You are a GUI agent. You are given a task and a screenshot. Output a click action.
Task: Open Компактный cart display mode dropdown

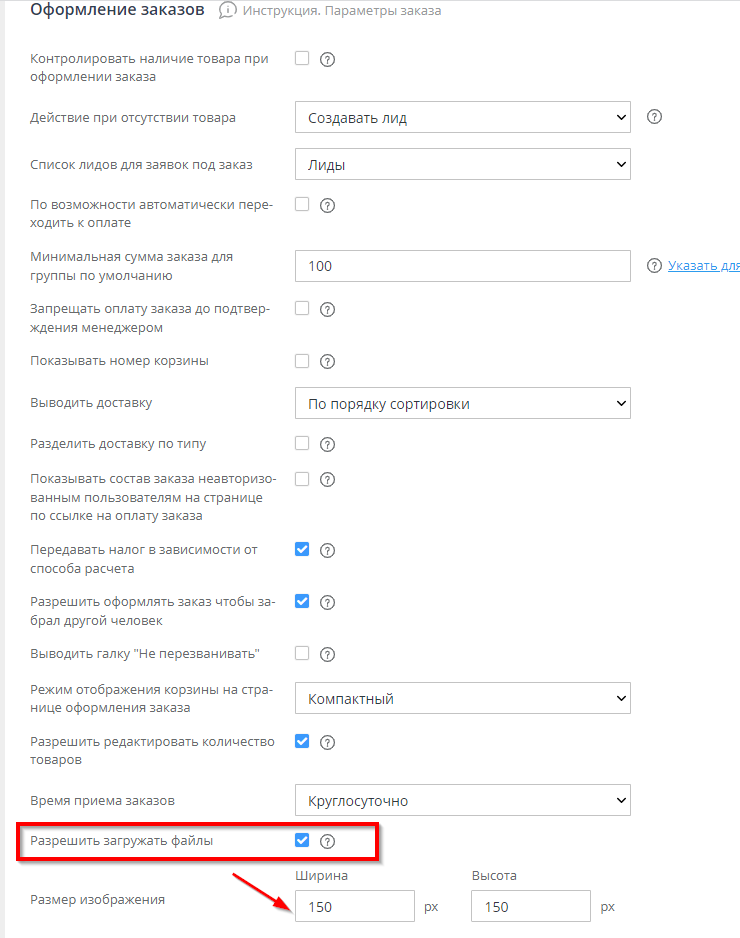click(x=462, y=698)
